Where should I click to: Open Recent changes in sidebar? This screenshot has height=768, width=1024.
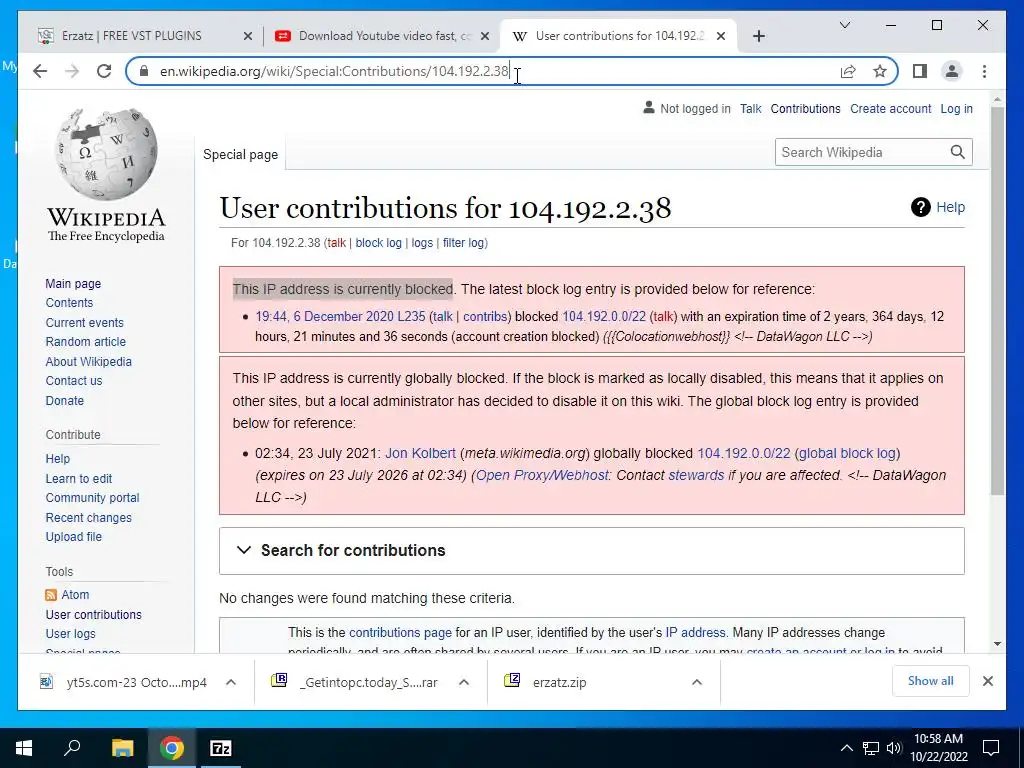pos(88,518)
